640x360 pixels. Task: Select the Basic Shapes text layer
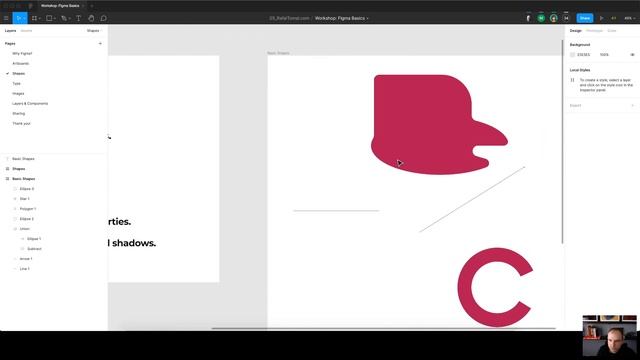click(23, 159)
